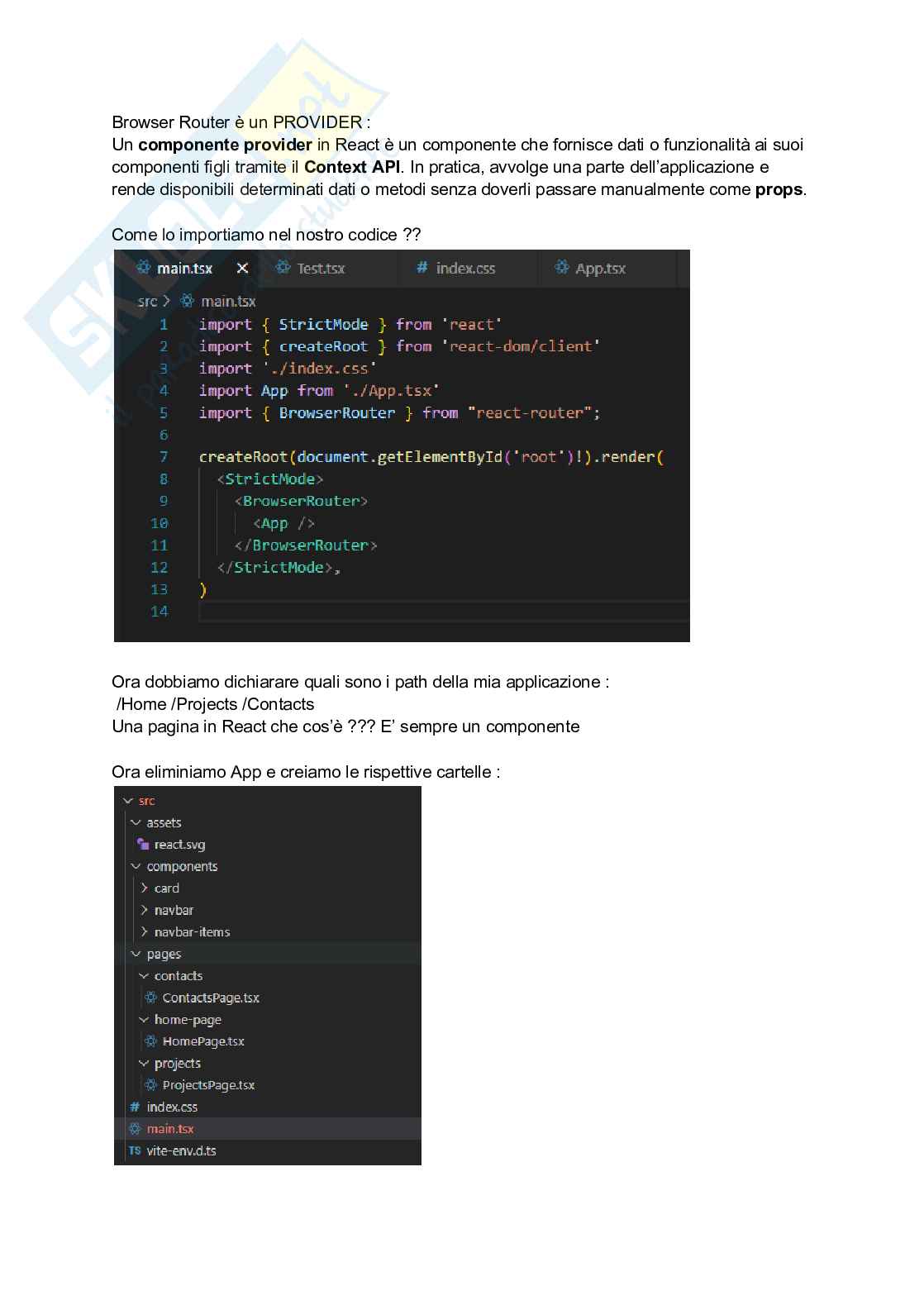Switch to the Test.tsx tab
924x1305 pixels.
(x=321, y=268)
